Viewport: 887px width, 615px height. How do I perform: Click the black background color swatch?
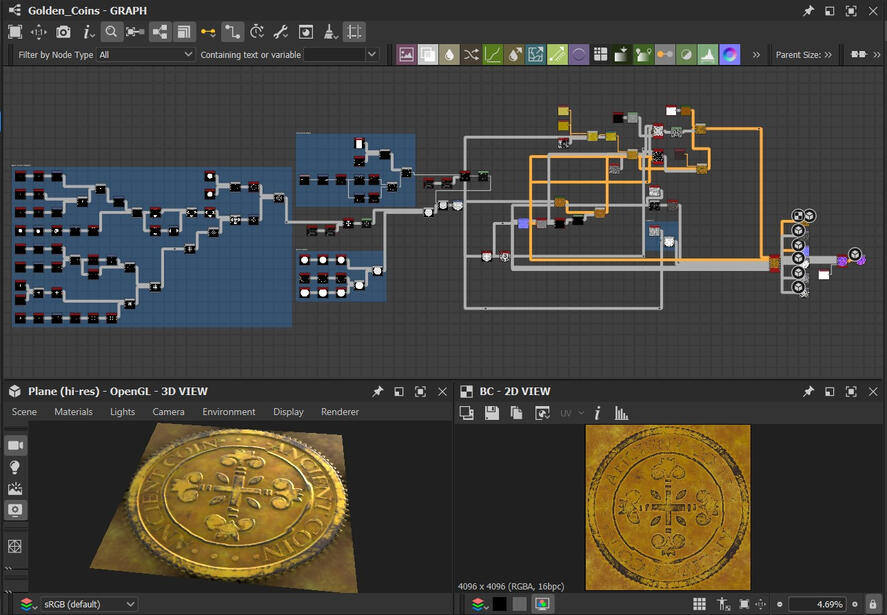pos(499,604)
